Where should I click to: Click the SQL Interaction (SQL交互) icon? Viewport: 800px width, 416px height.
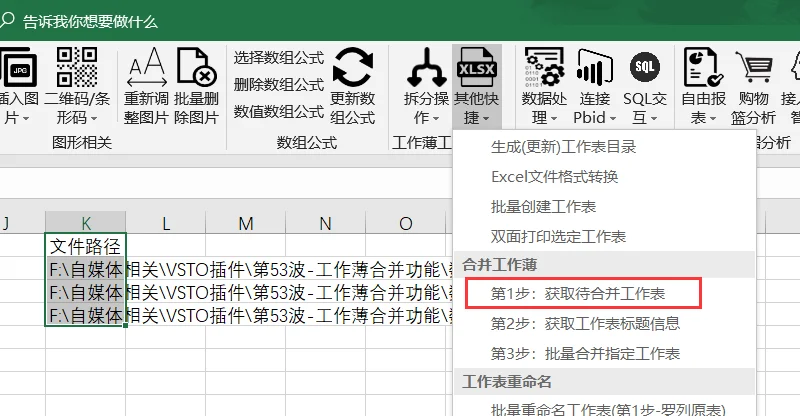coord(645,67)
